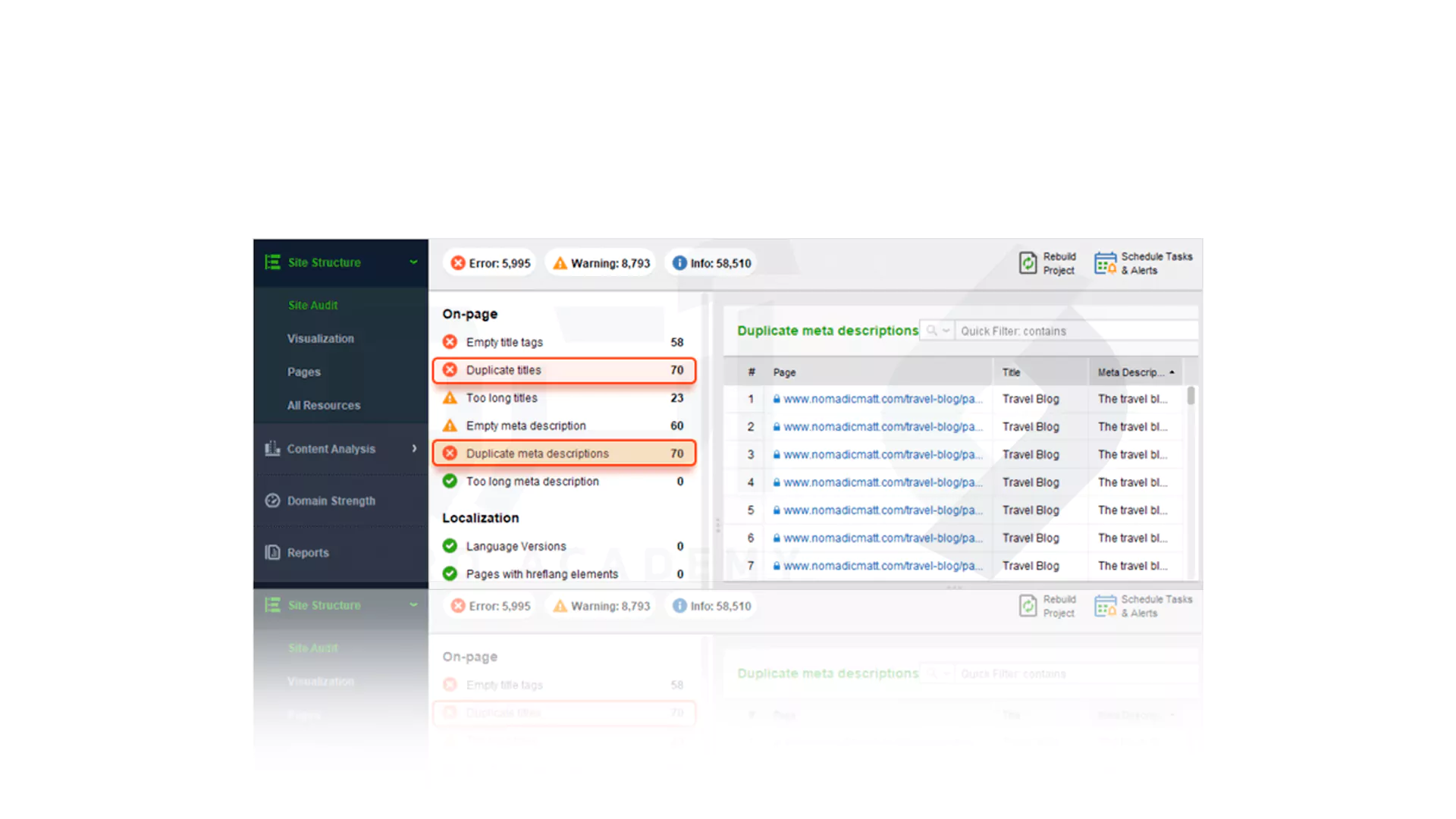Click Travel Blog title in row 2

(x=1031, y=427)
